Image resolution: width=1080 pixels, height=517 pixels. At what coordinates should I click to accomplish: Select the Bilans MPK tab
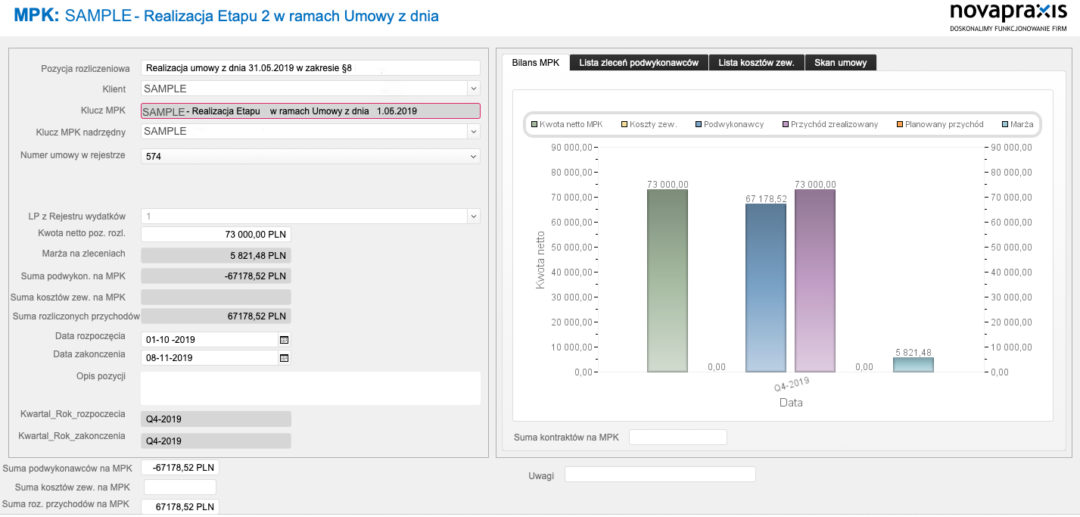click(535, 63)
